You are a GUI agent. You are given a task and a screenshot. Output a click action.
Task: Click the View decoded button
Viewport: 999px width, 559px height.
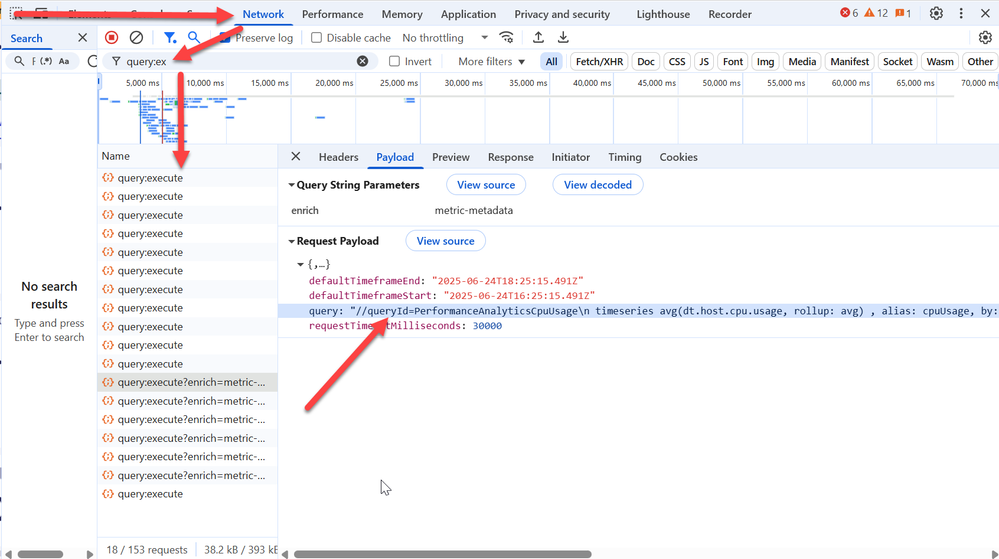597,185
